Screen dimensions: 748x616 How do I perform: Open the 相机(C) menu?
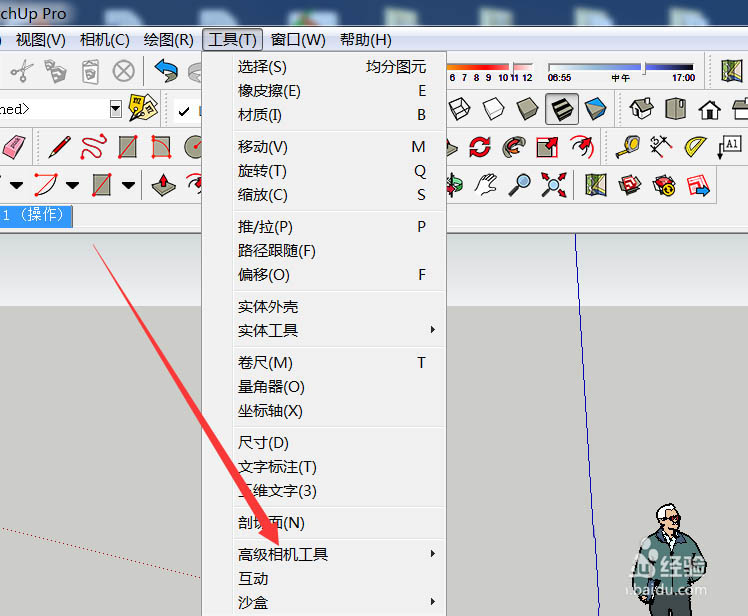[x=104, y=40]
